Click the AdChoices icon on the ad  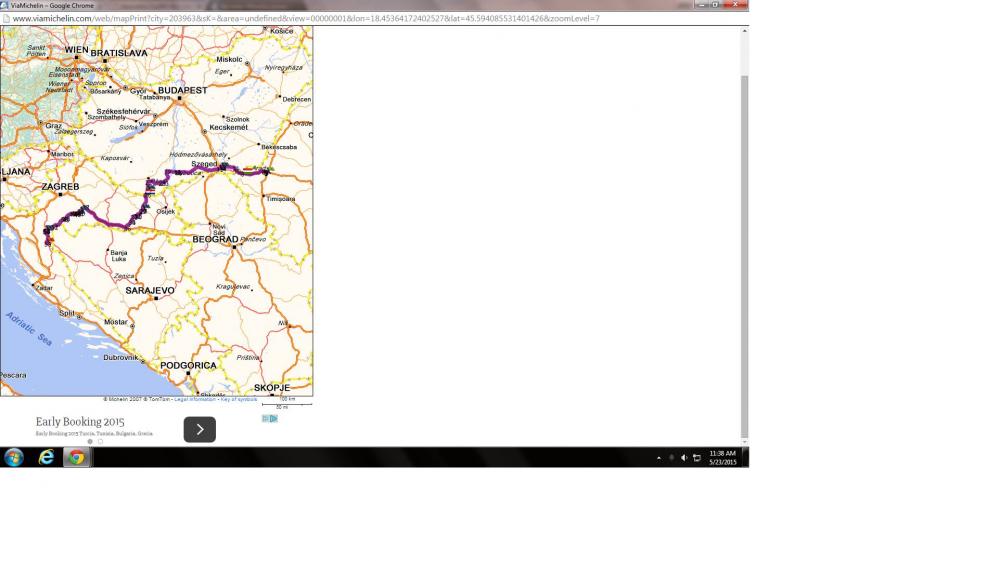click(x=270, y=419)
